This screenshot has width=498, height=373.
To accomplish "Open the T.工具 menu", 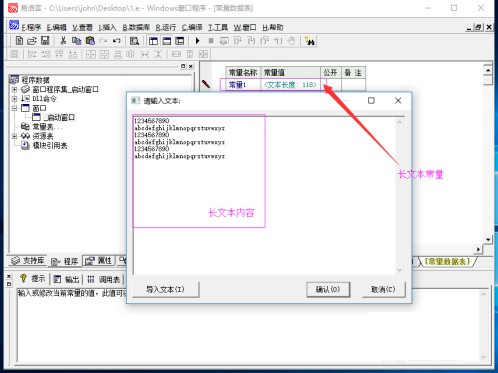I will [218, 28].
